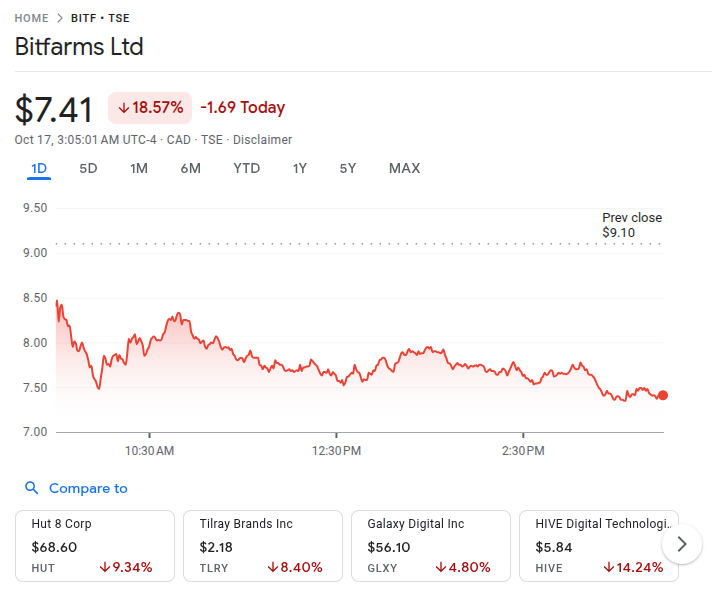Open the Disclaimer link
Screen dimensions: 712x592
click(x=264, y=140)
